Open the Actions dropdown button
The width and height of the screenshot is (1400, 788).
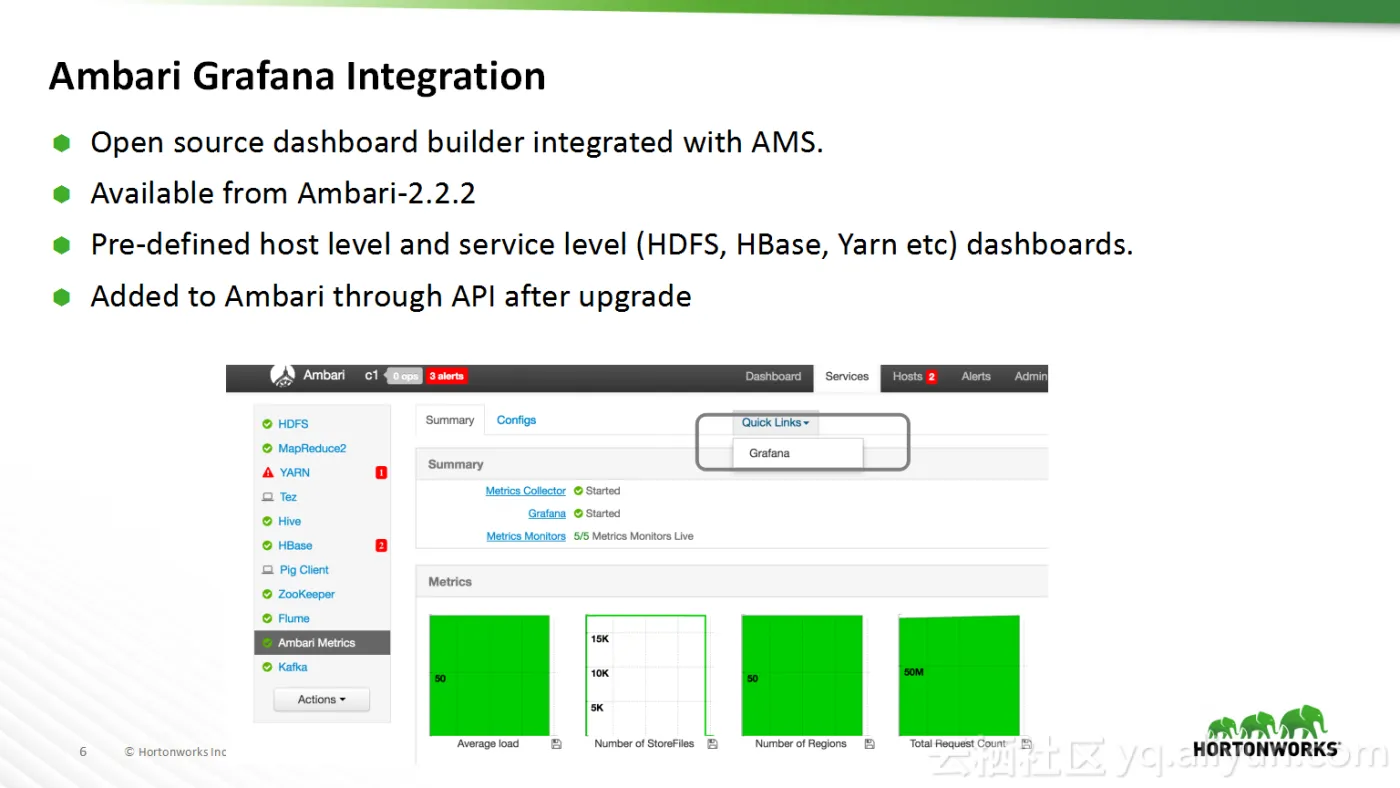tap(321, 700)
